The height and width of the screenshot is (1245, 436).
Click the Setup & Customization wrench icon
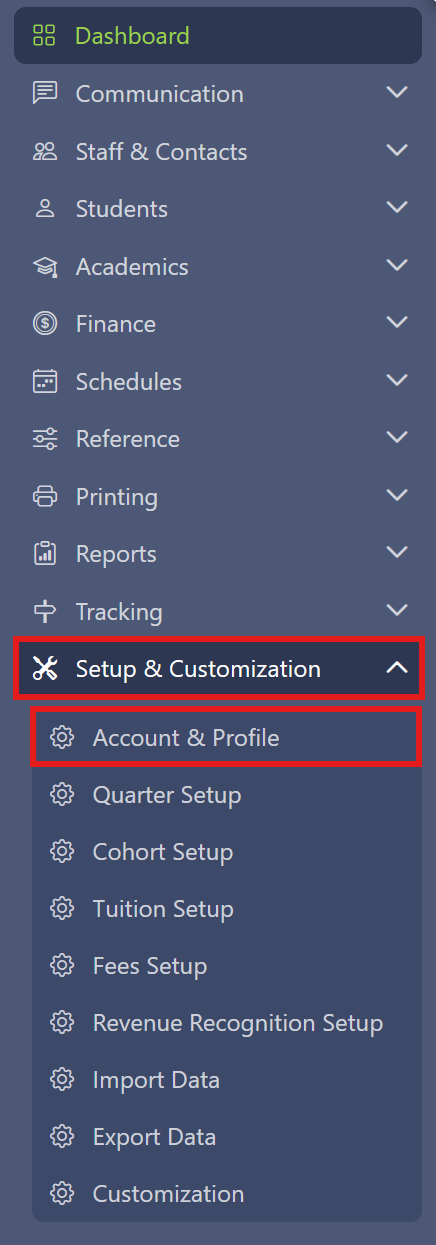point(45,668)
